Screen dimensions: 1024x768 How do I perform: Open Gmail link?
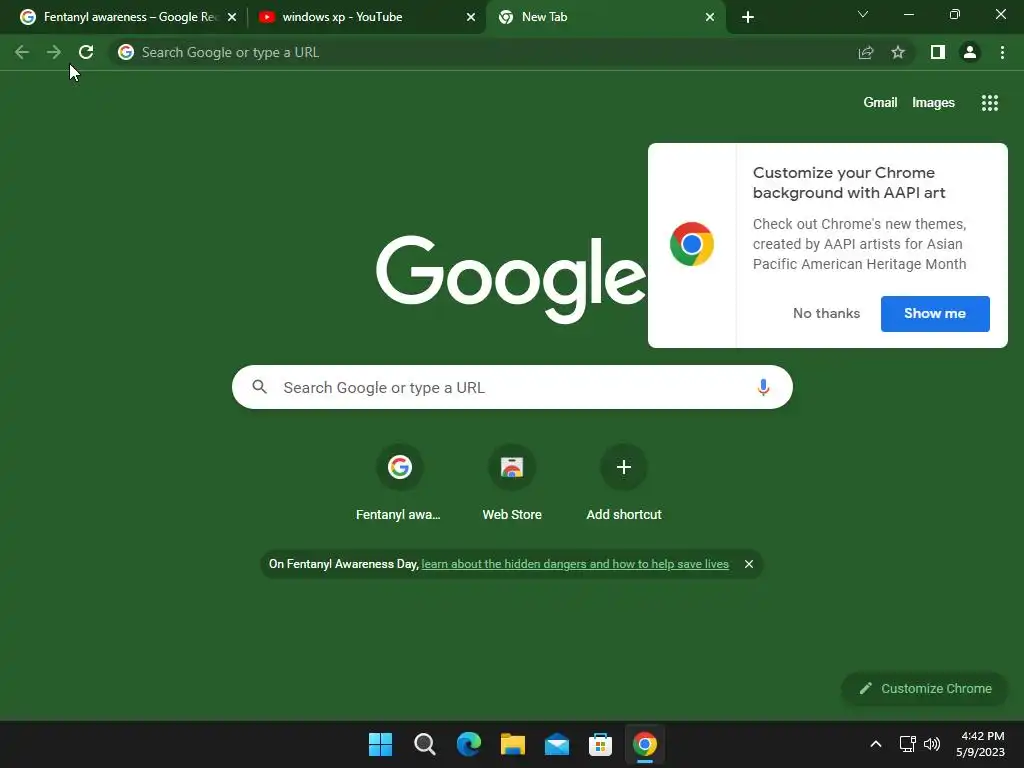pos(880,103)
